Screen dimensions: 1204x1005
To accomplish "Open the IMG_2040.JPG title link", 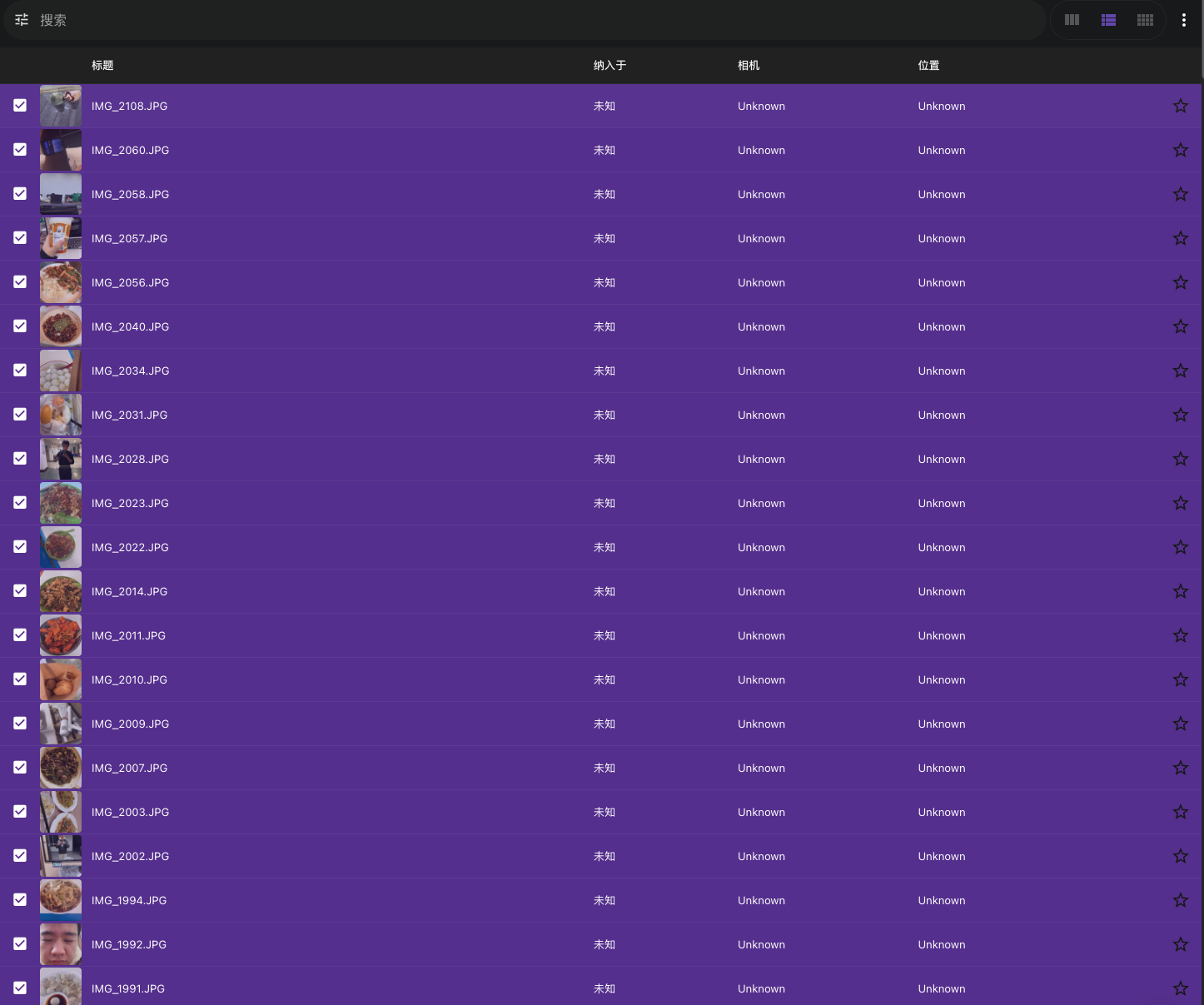I will [130, 326].
